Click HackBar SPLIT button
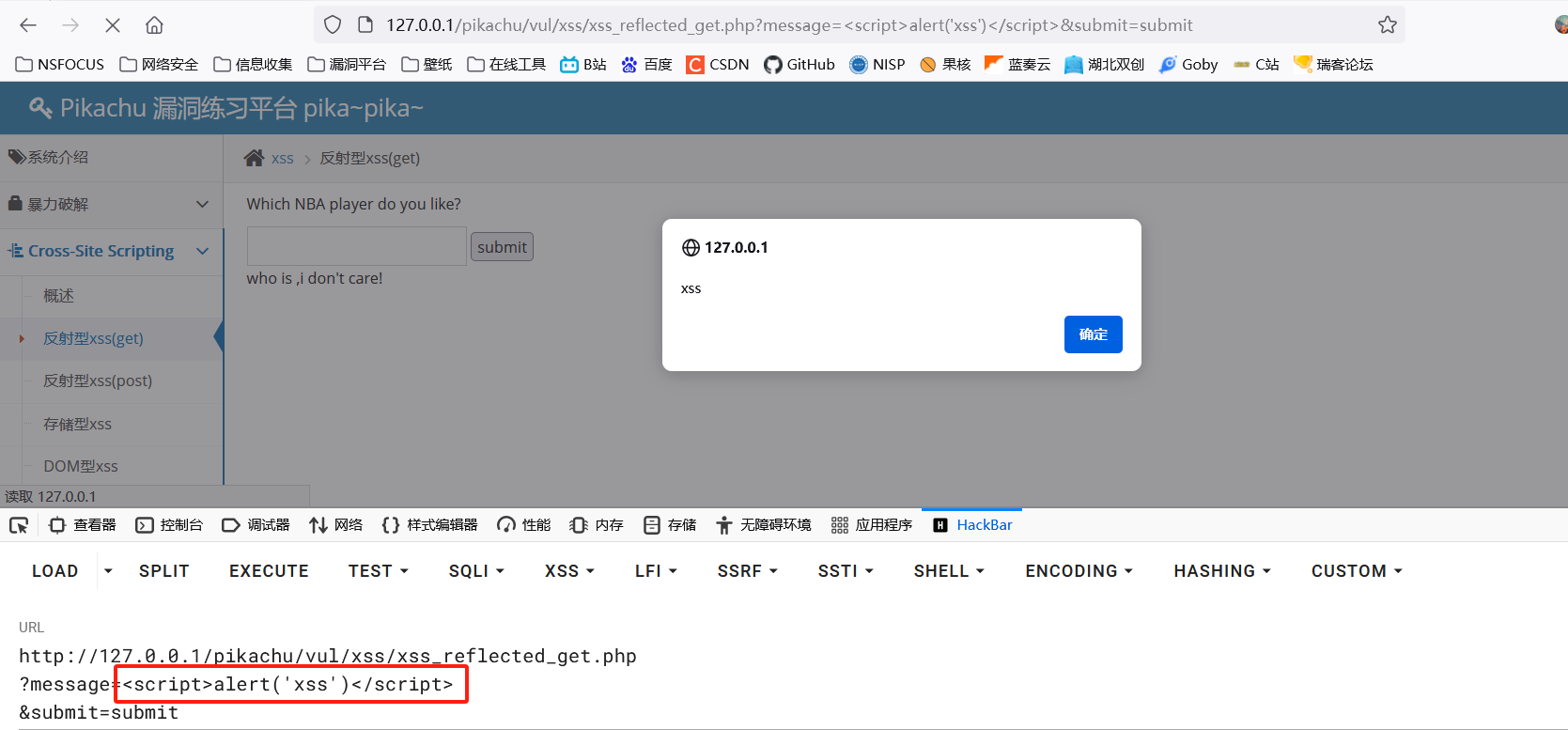Screen dimensions: 1568x730 pyautogui.click(x=164, y=571)
